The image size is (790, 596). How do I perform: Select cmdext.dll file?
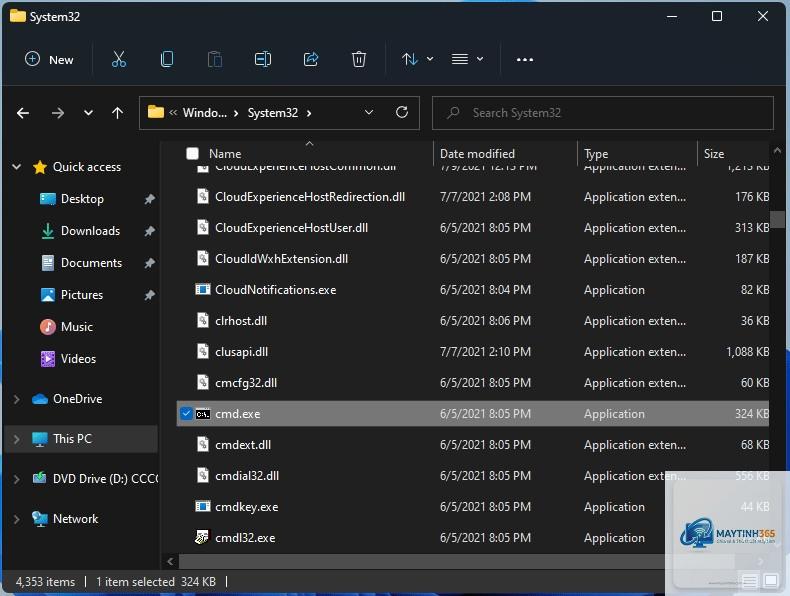[243, 445]
